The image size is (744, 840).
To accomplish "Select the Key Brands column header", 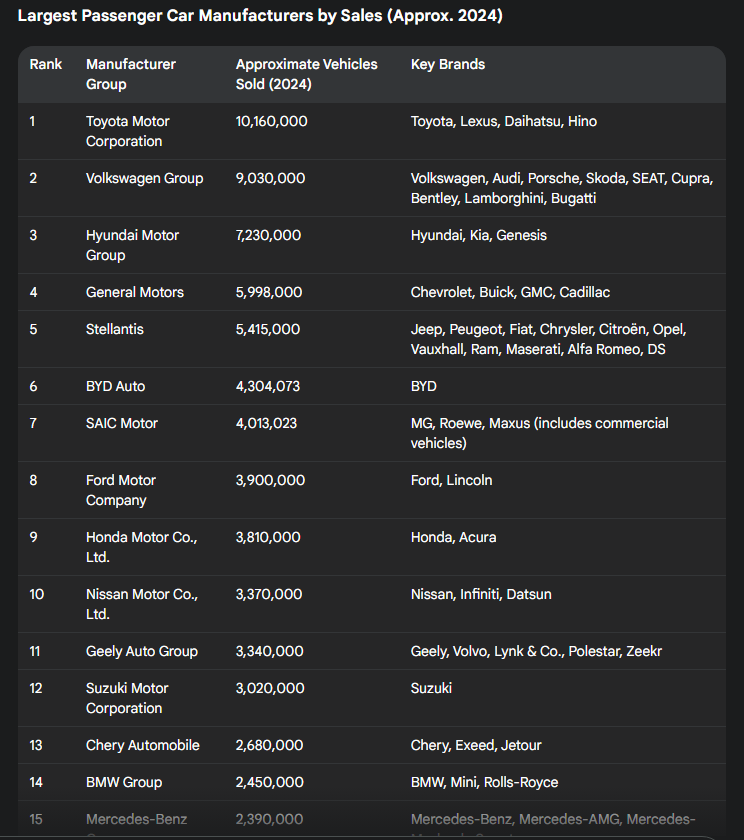I will coord(448,64).
